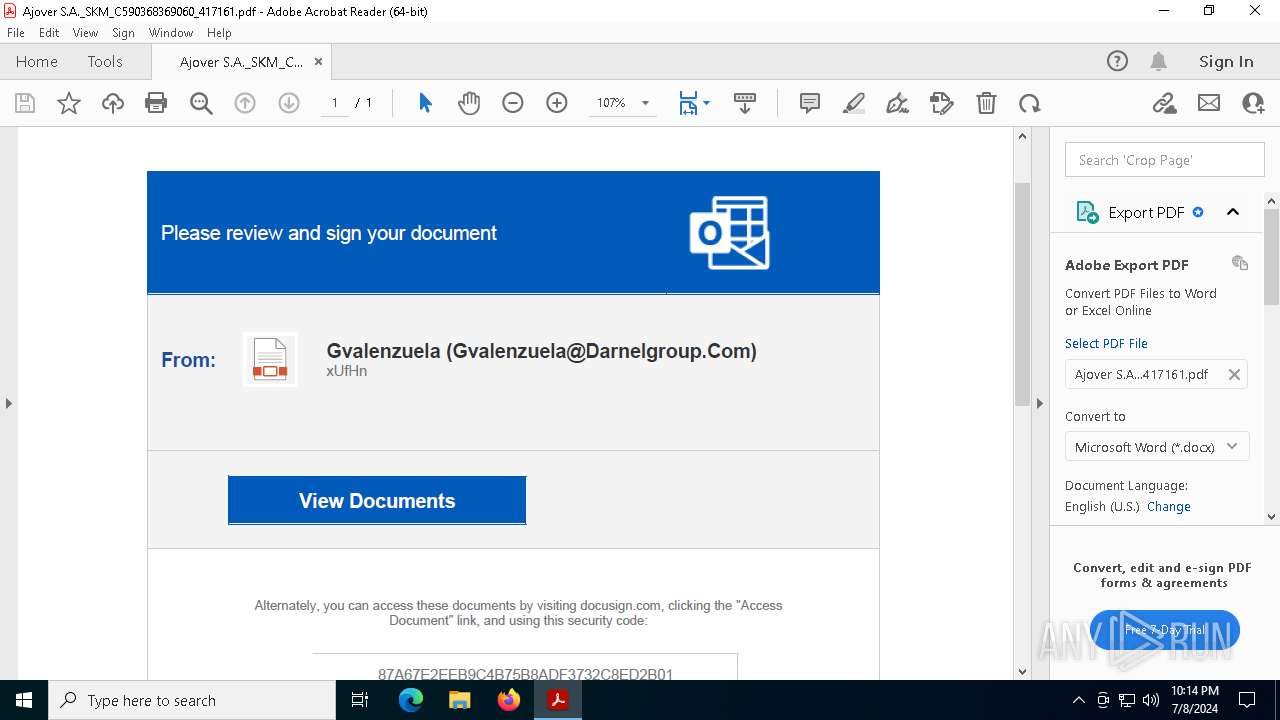
Task: Open Firefox from taskbar
Action: point(508,700)
